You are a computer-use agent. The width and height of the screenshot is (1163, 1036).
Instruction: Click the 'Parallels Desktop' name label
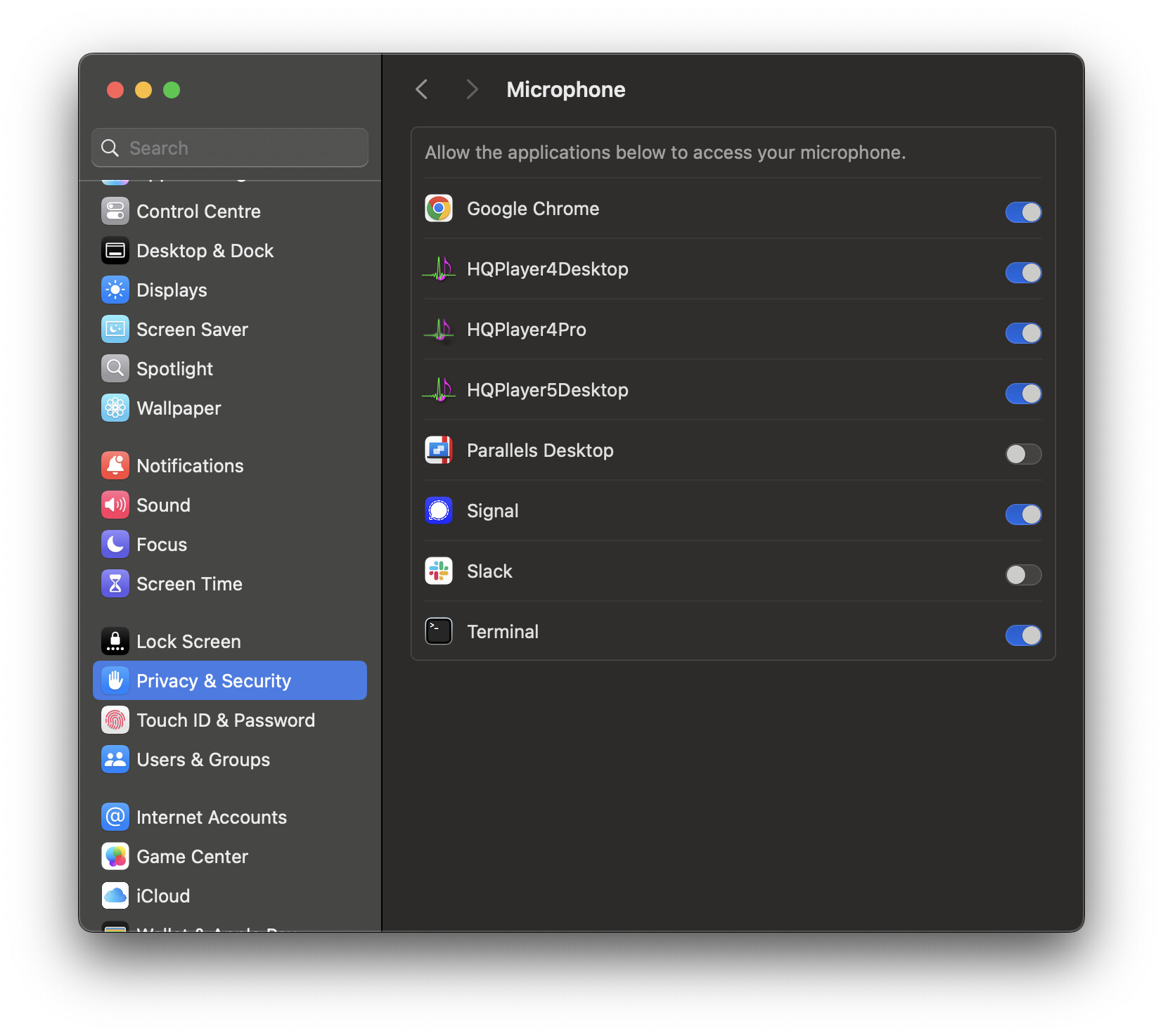click(541, 451)
